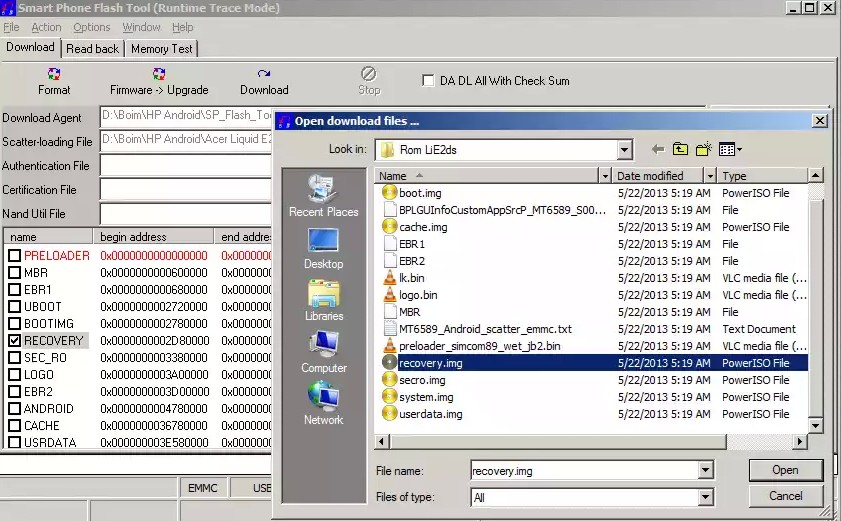Click the begin address column header

click(x=153, y=237)
